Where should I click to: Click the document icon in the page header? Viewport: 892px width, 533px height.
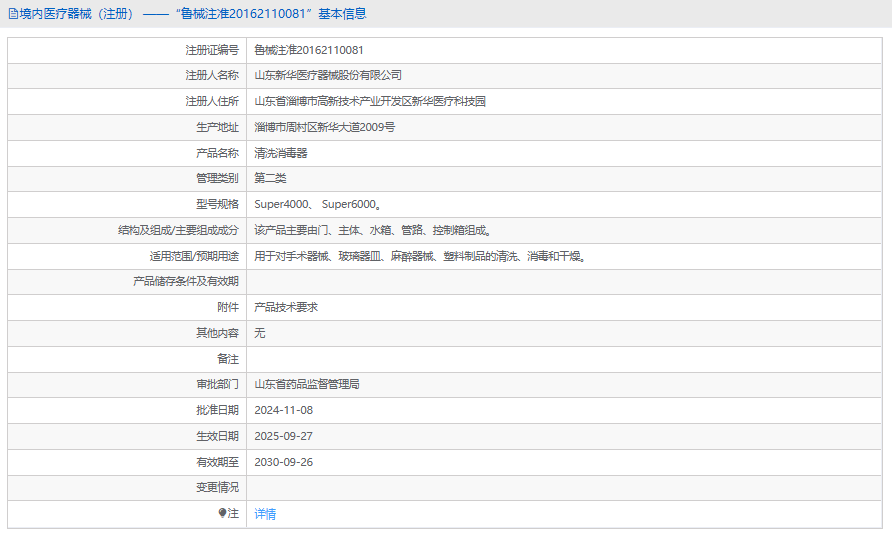click(x=13, y=14)
